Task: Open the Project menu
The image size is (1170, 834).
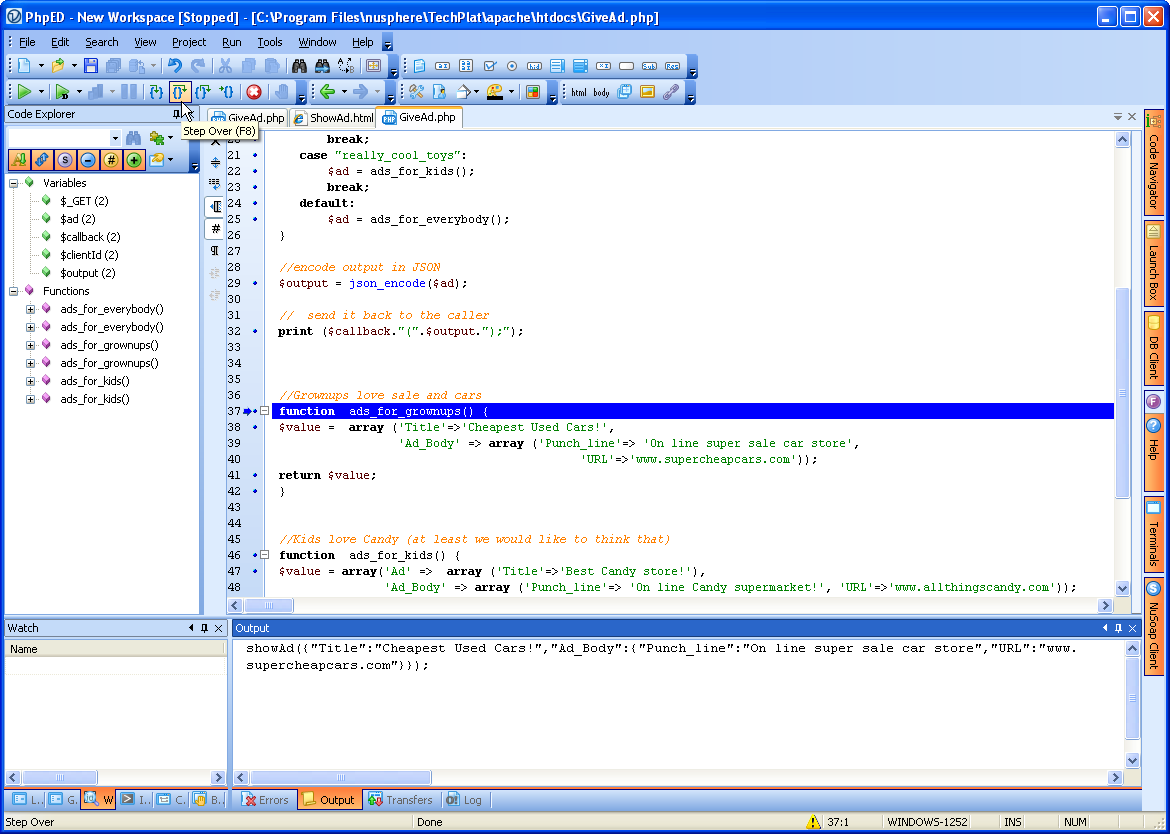Action: (188, 42)
